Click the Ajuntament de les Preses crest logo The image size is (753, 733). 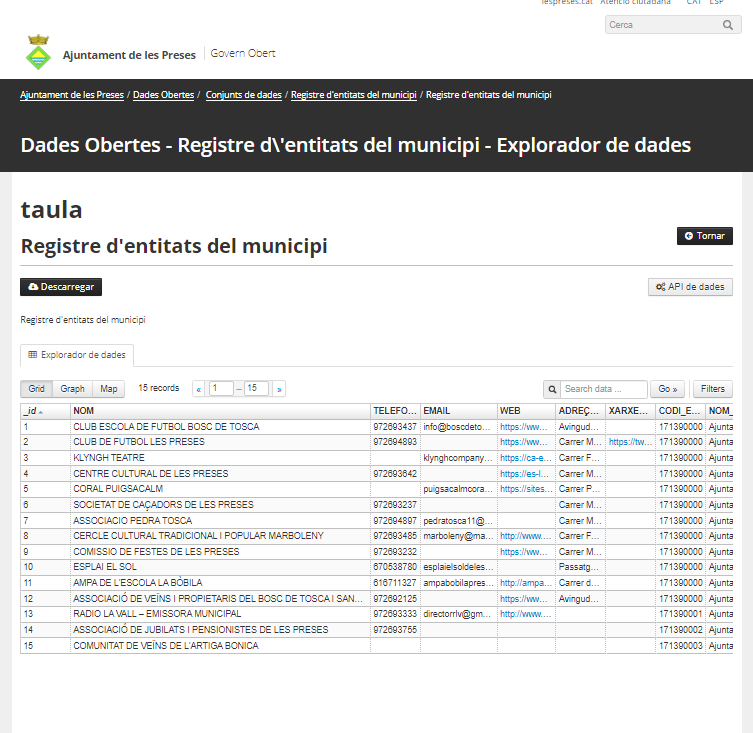38,53
